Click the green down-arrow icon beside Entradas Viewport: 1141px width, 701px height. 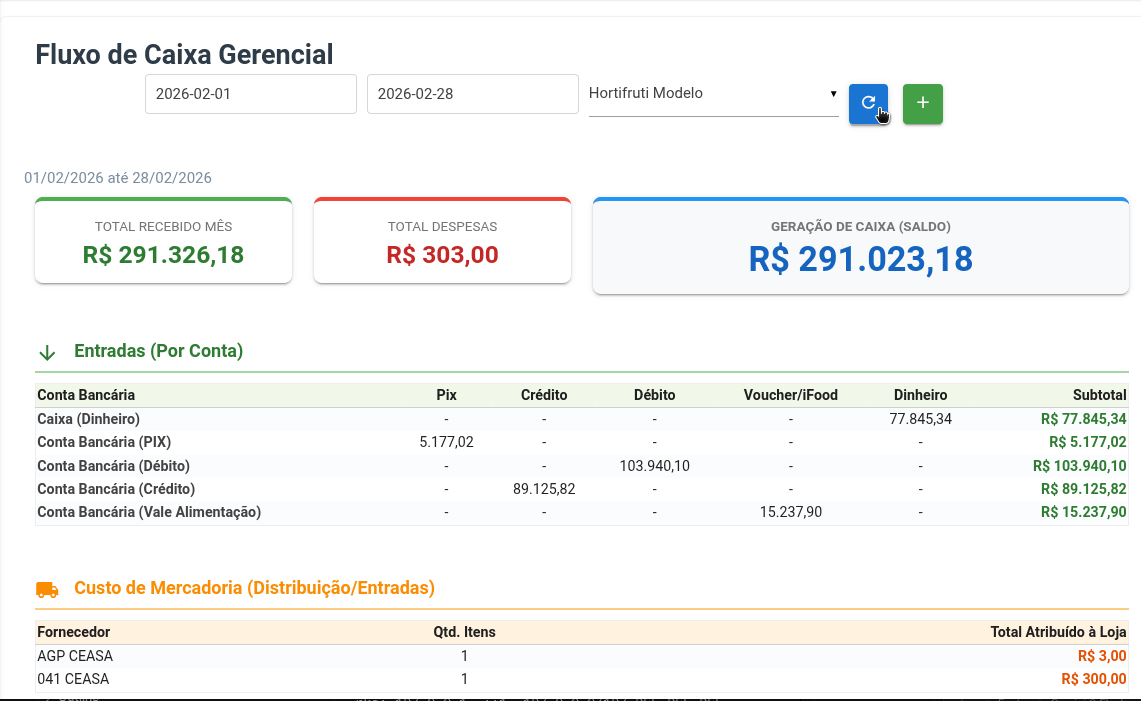[x=47, y=351]
